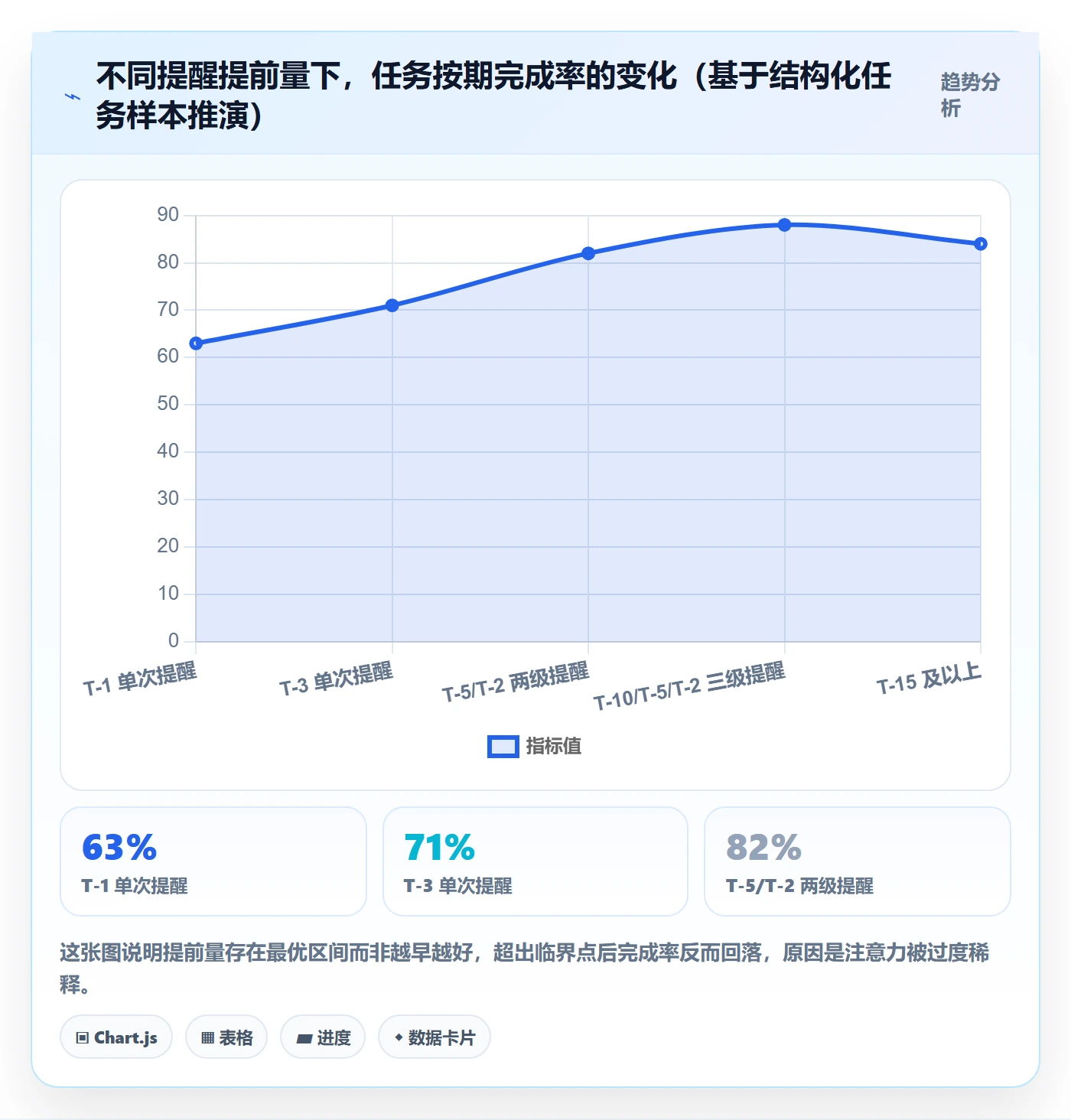The image size is (1071, 1120).
Task: Click the x-axis label T-5/T-2 两级提醒
Action: tap(516, 682)
